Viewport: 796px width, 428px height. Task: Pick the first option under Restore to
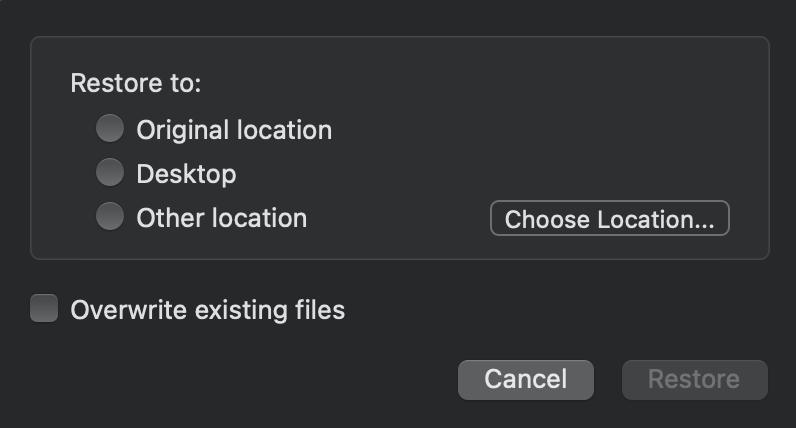pos(110,129)
